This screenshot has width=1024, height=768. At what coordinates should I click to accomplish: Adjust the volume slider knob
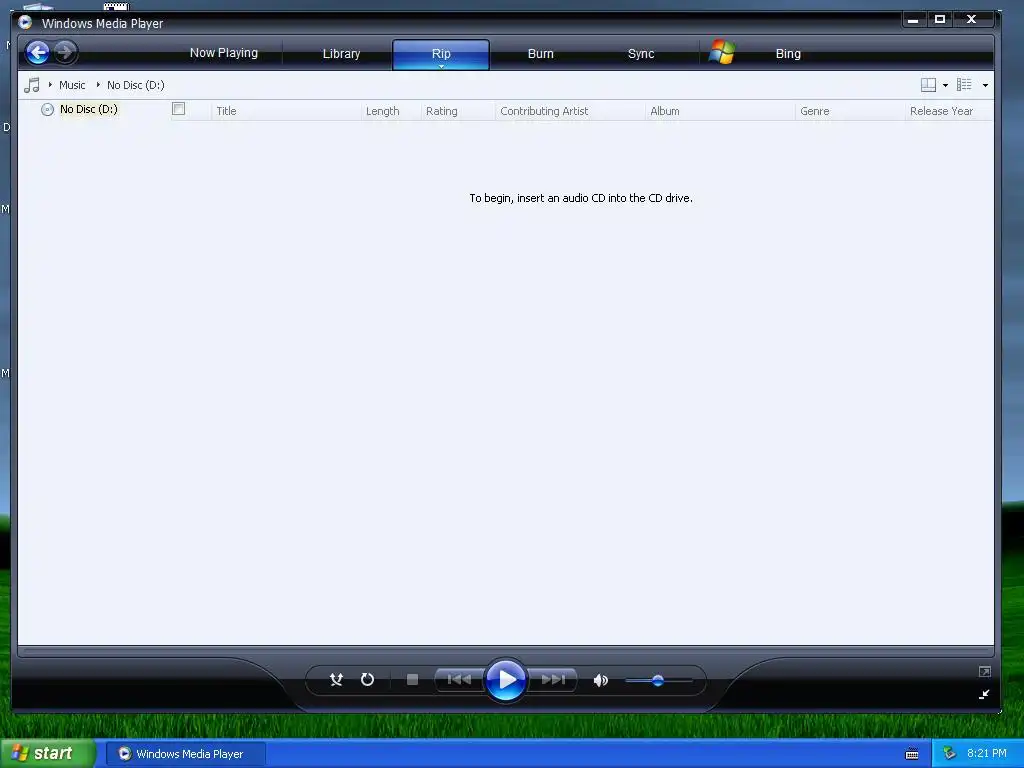tap(658, 680)
